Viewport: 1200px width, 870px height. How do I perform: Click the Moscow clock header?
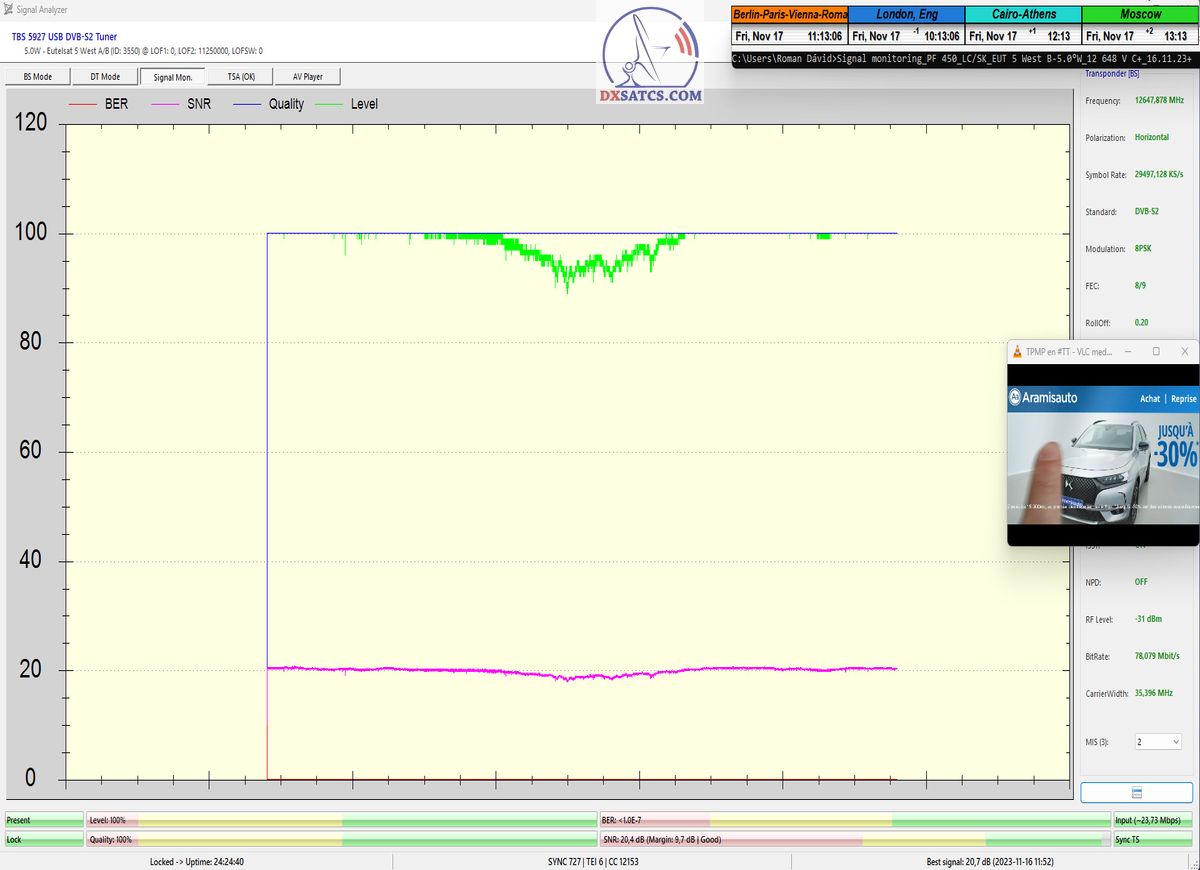point(1141,15)
